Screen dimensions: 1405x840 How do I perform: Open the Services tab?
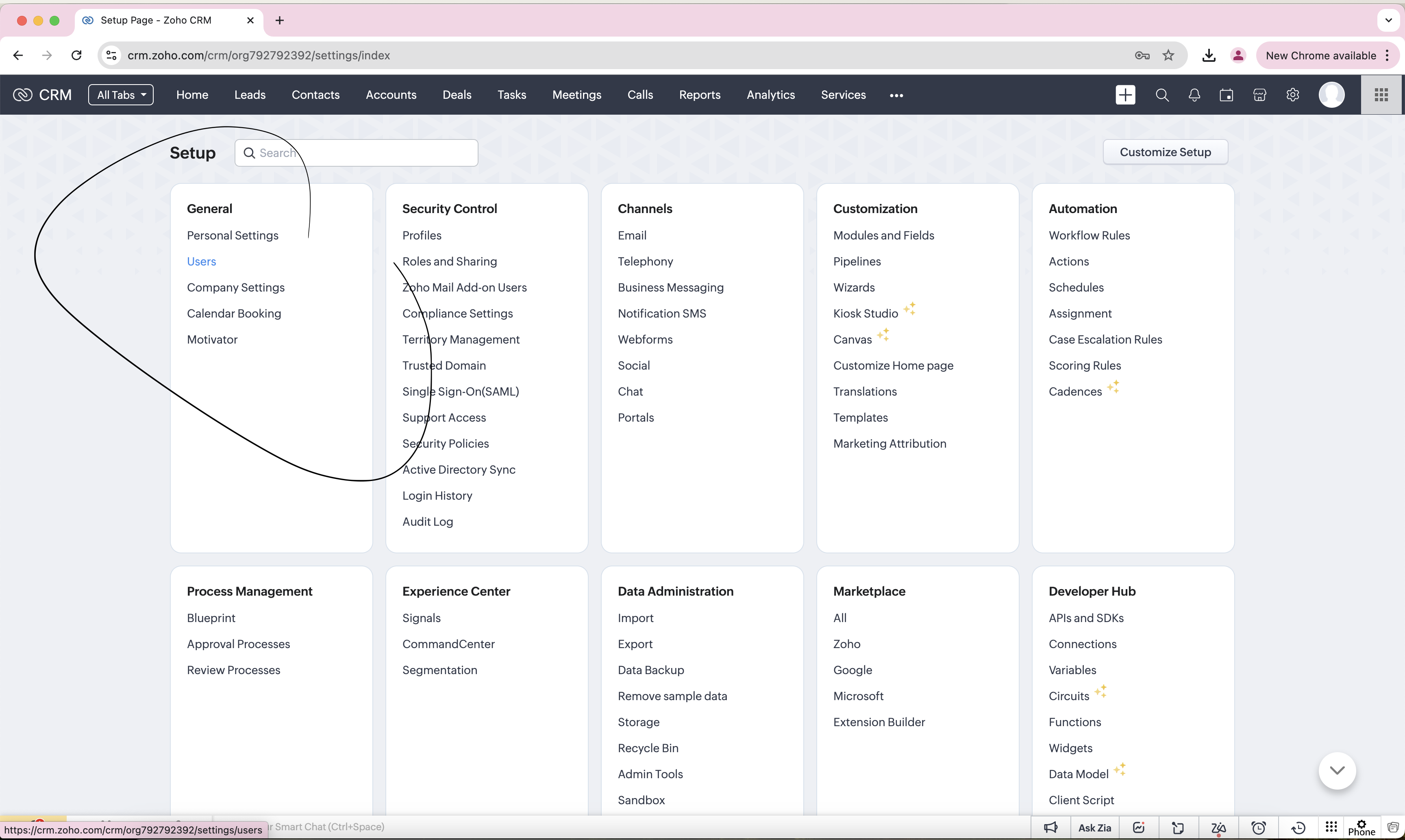(x=843, y=94)
